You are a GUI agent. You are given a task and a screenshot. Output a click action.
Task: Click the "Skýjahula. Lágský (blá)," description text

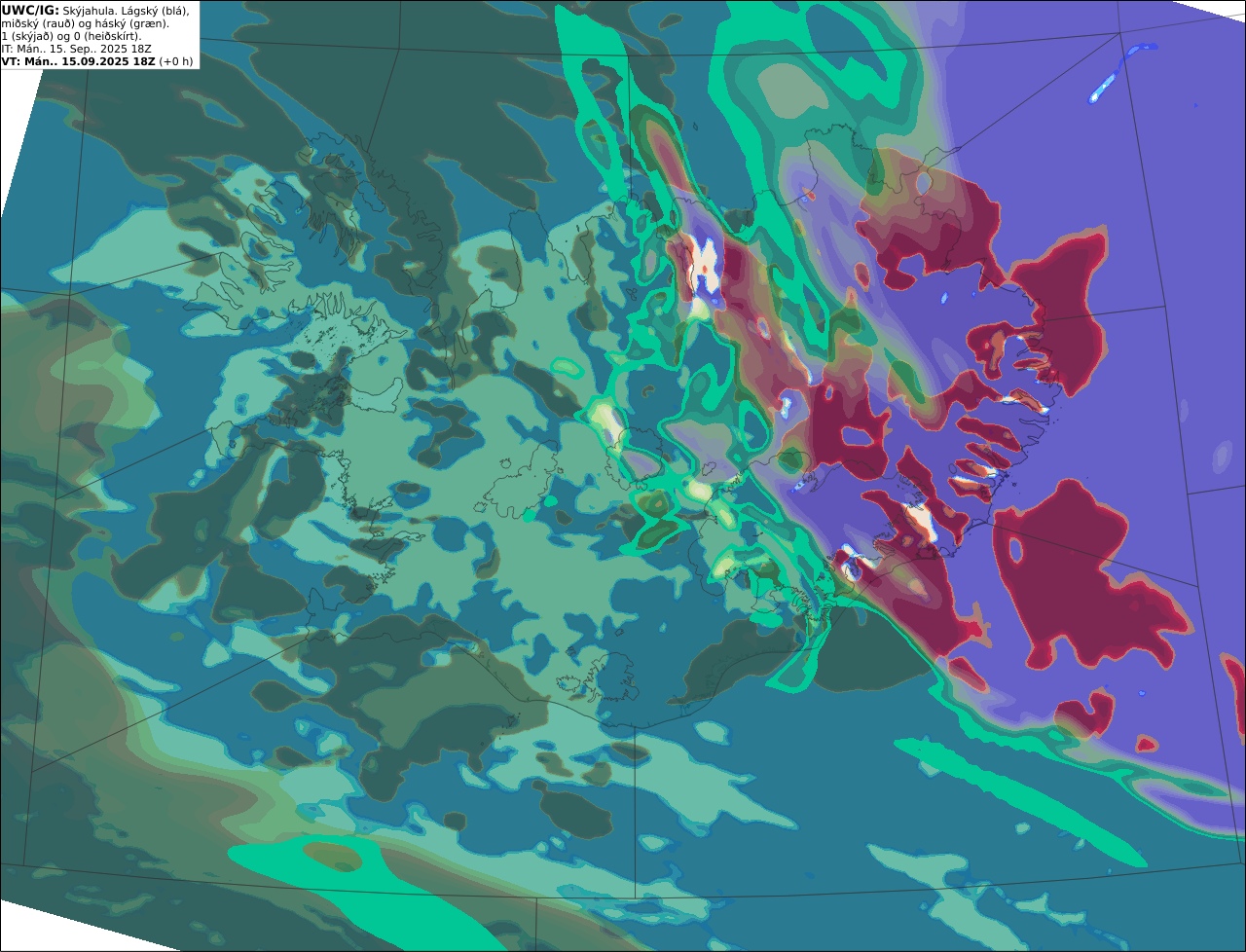pyautogui.click(x=126, y=11)
